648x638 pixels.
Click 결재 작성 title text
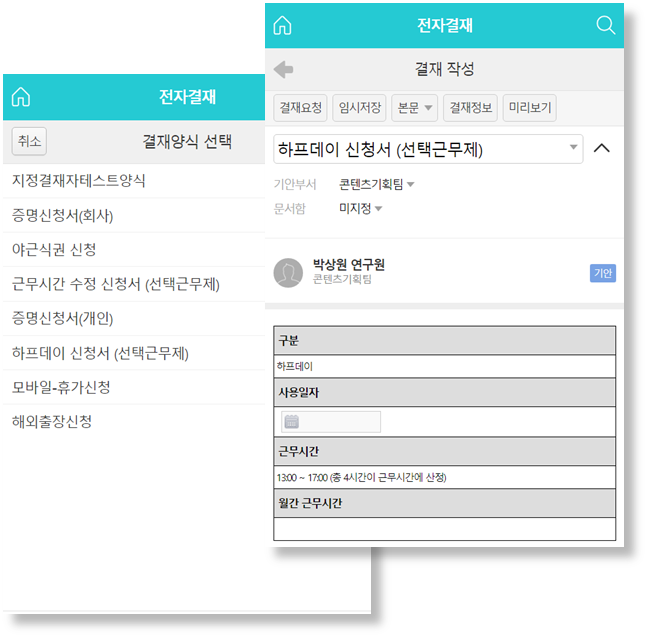point(445,69)
